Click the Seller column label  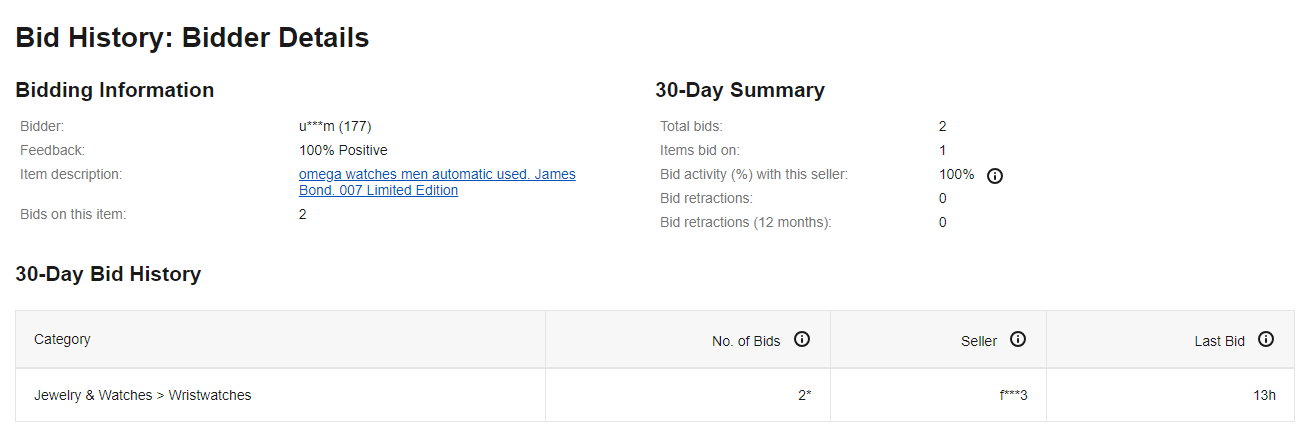coord(979,341)
